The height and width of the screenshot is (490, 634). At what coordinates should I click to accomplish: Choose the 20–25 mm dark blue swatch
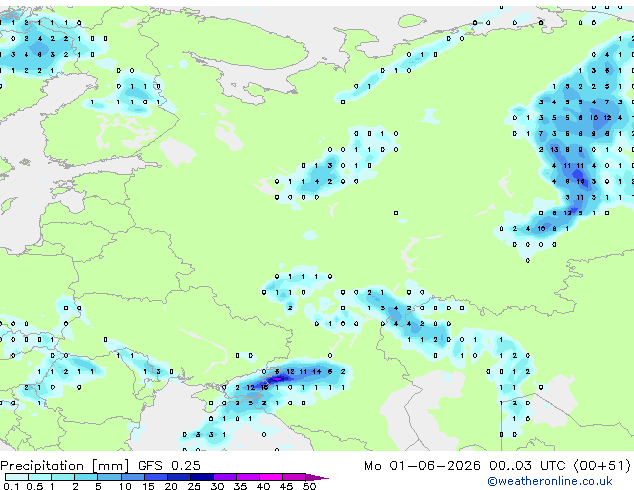(179, 477)
